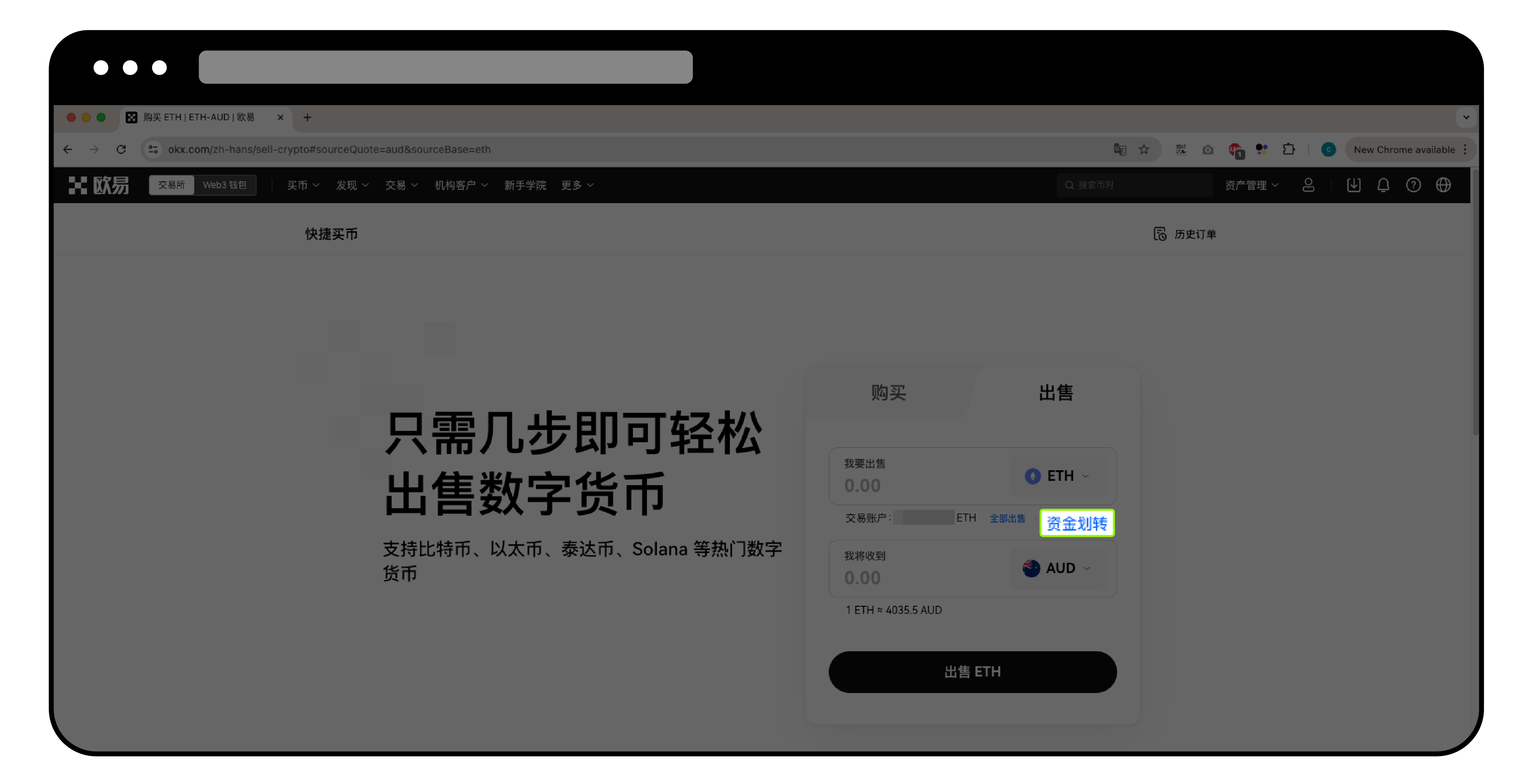Click the camera screenshot extension icon
The image size is (1533, 784).
pyautogui.click(x=1208, y=150)
